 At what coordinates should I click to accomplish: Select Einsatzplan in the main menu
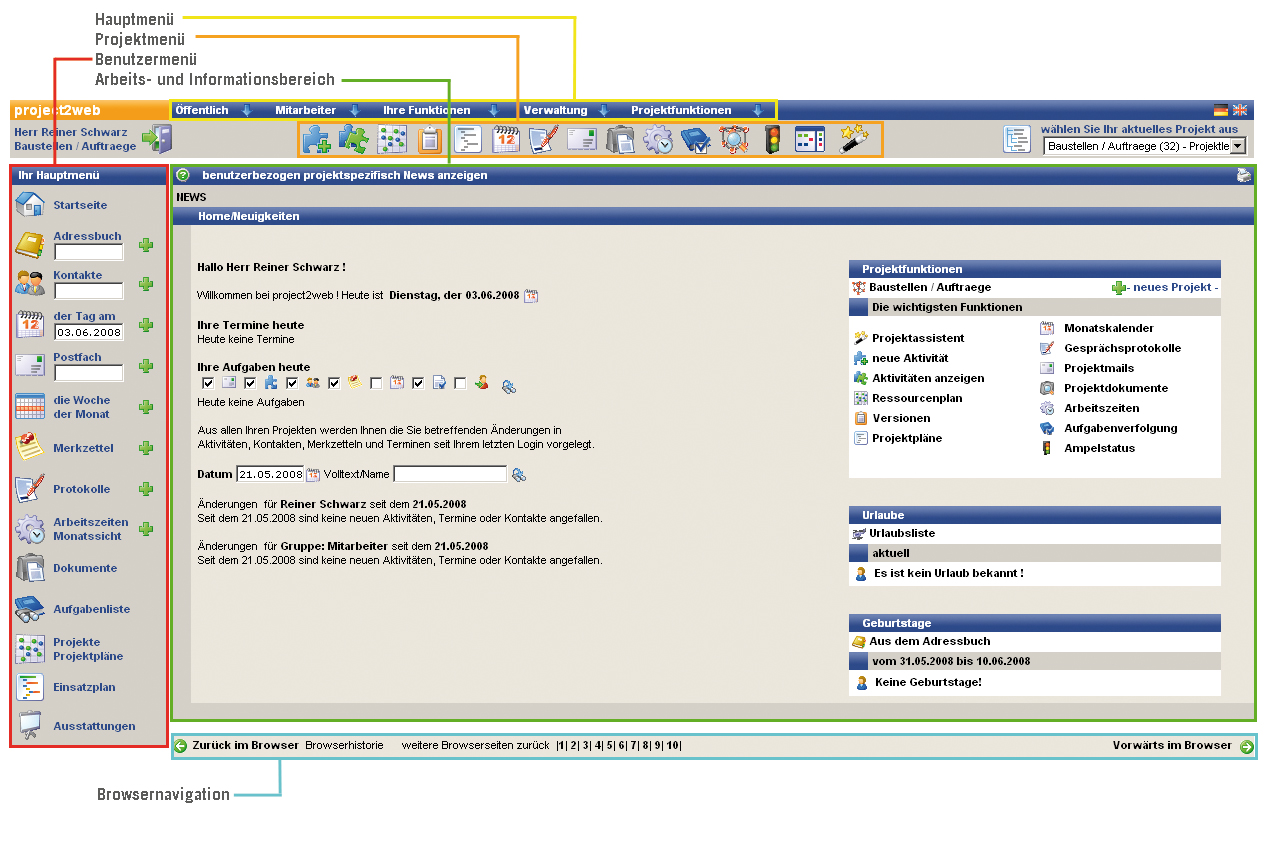pyautogui.click(x=85, y=687)
